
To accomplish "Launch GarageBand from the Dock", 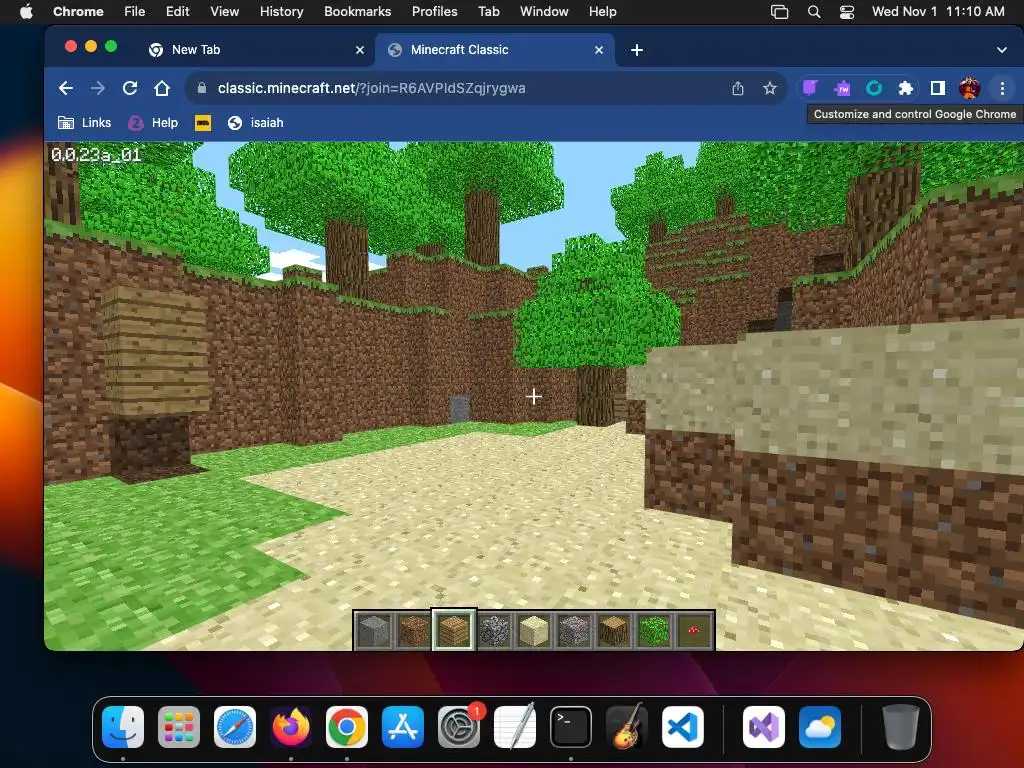I will [x=627, y=727].
